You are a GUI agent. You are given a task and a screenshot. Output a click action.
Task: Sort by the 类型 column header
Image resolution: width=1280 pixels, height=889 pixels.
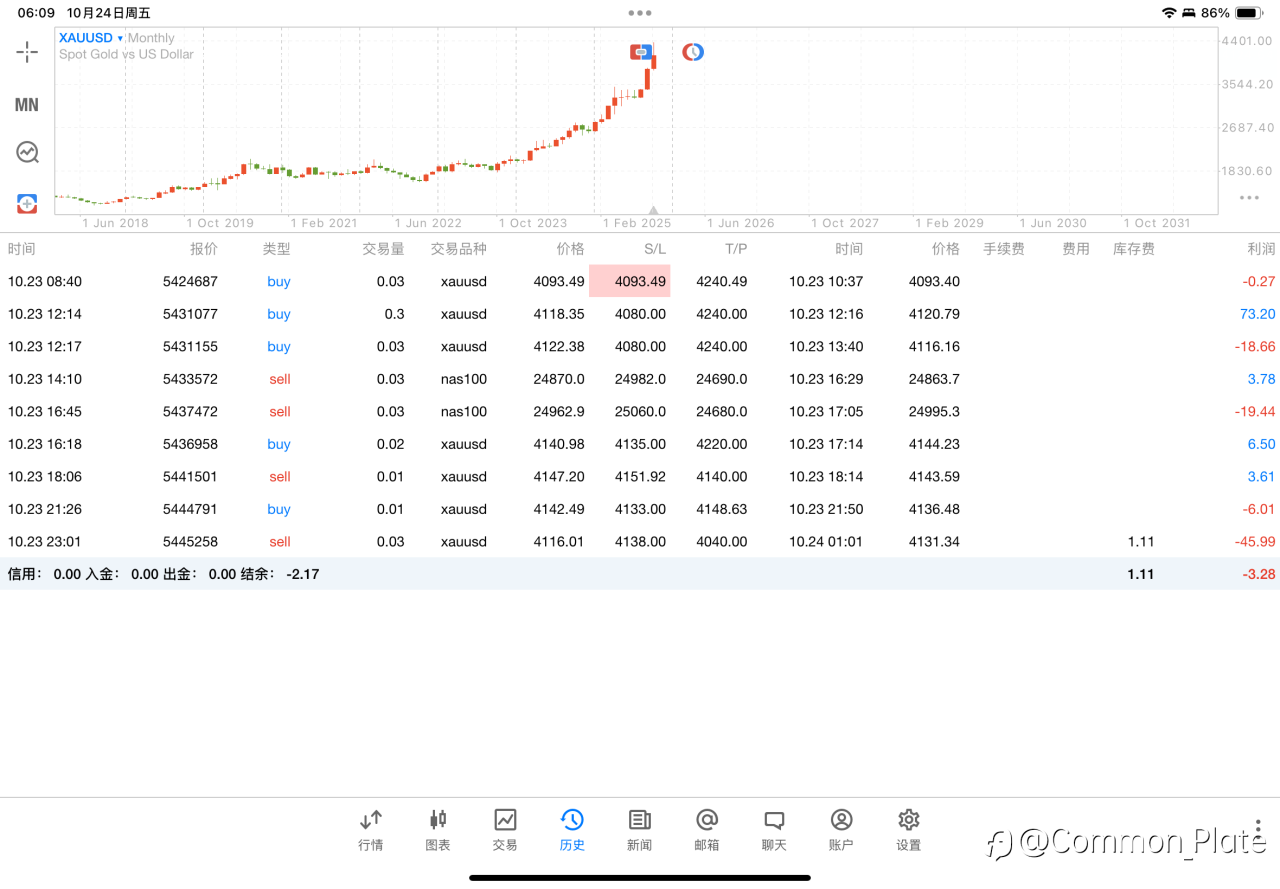[277, 249]
